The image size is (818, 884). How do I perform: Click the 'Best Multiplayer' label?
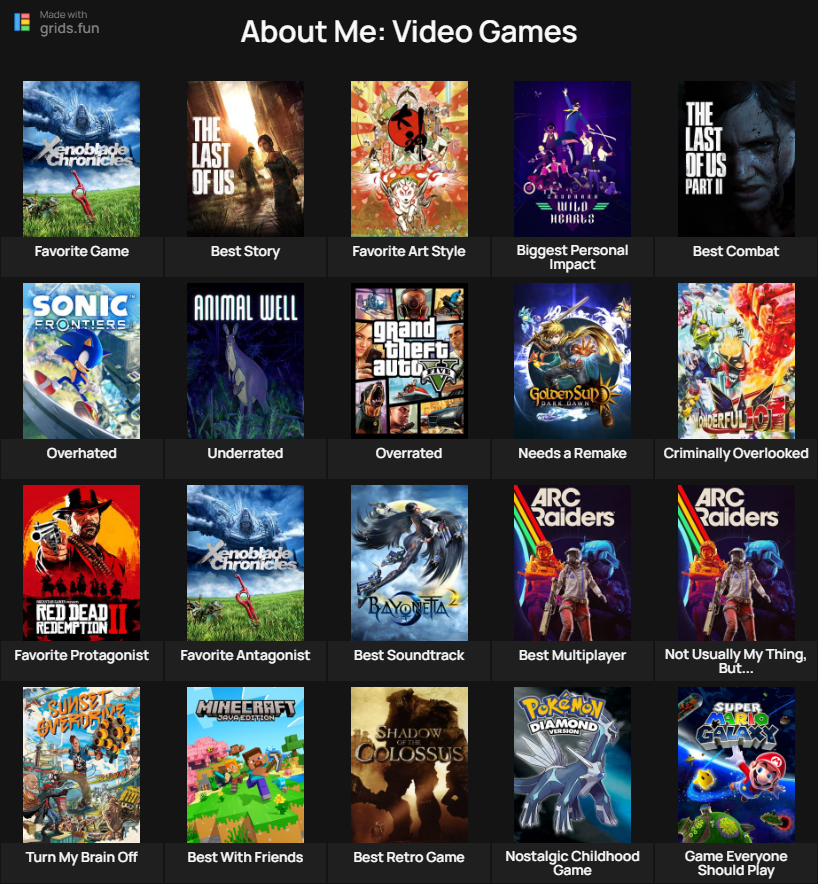(572, 655)
